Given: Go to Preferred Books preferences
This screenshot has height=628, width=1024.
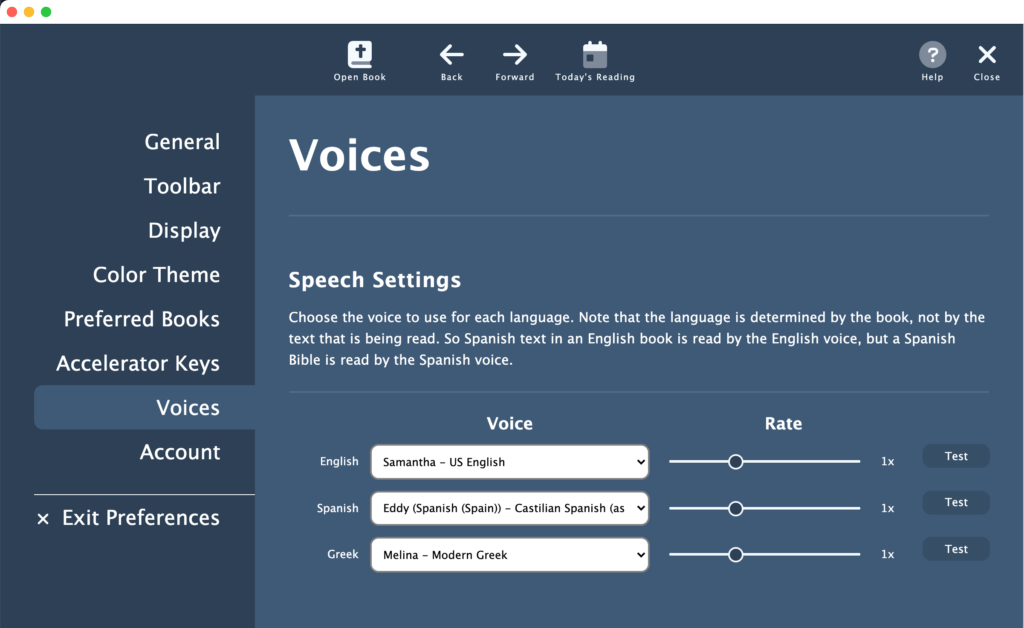Looking at the screenshot, I should [142, 319].
